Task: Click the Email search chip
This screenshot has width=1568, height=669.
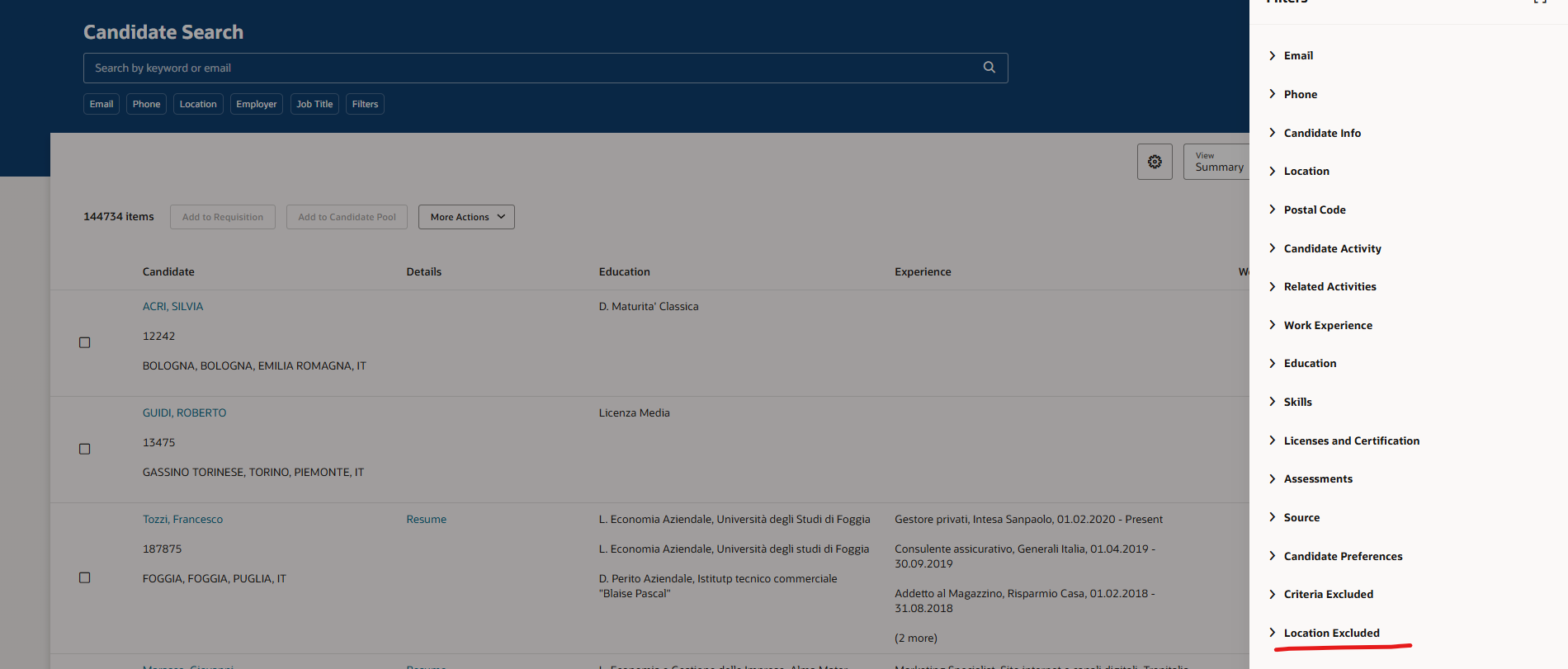Action: click(102, 104)
